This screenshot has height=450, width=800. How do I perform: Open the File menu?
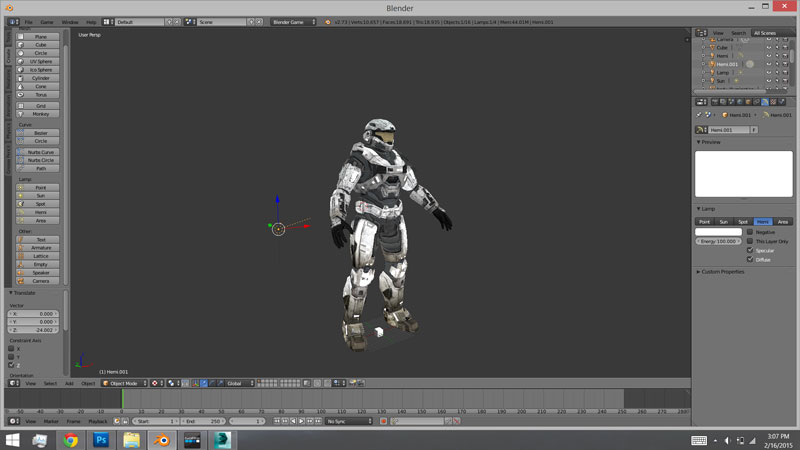point(29,22)
